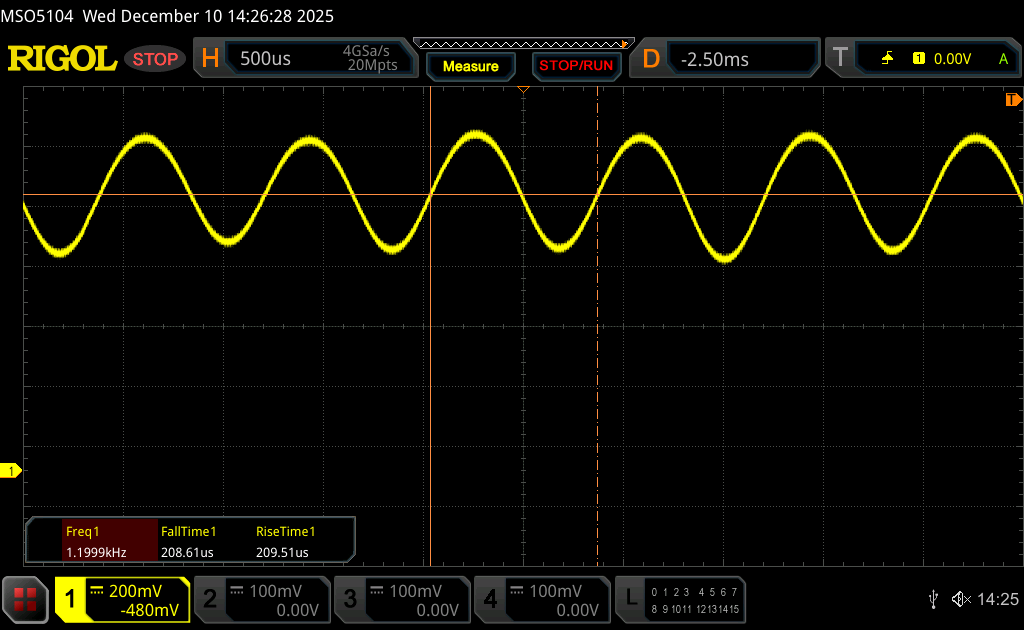Click the T trigger settings icon

point(840,59)
